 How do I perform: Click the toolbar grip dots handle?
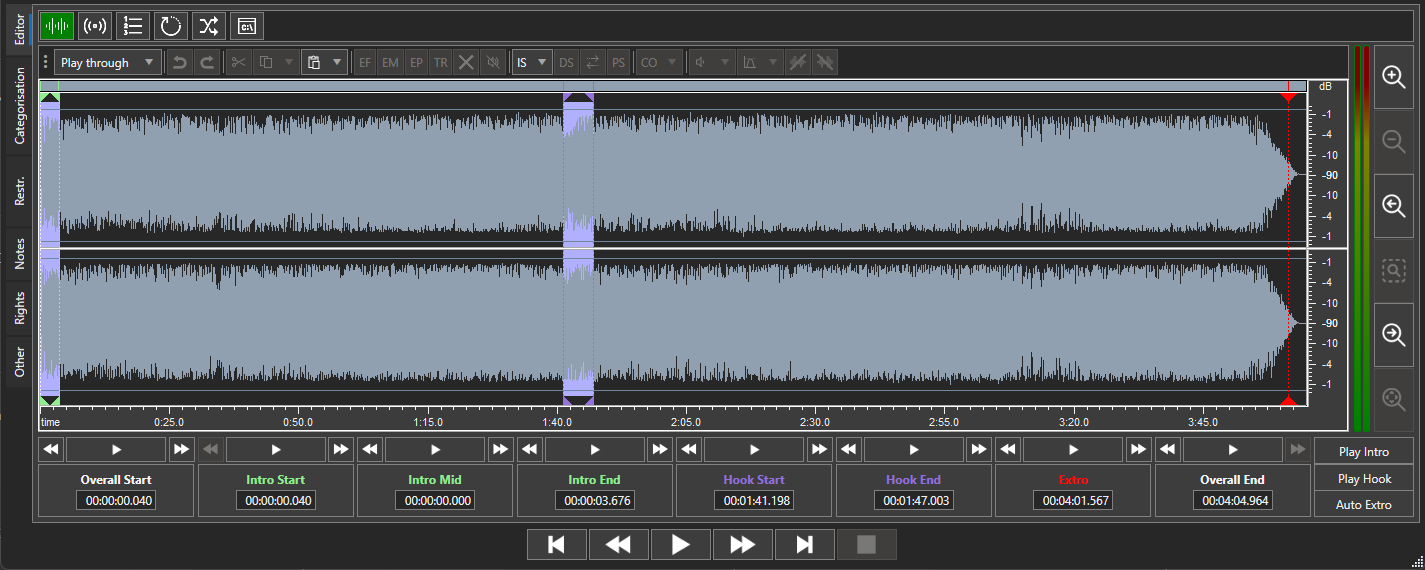pyautogui.click(x=45, y=62)
